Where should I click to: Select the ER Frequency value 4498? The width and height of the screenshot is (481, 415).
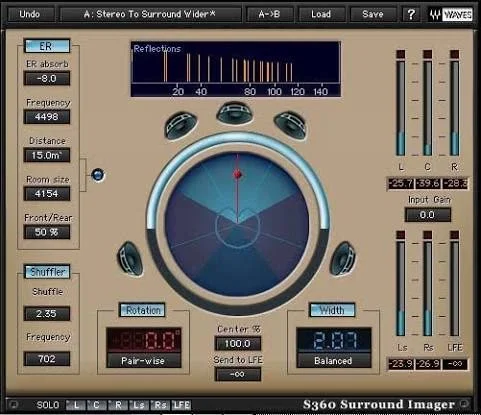(x=47, y=117)
